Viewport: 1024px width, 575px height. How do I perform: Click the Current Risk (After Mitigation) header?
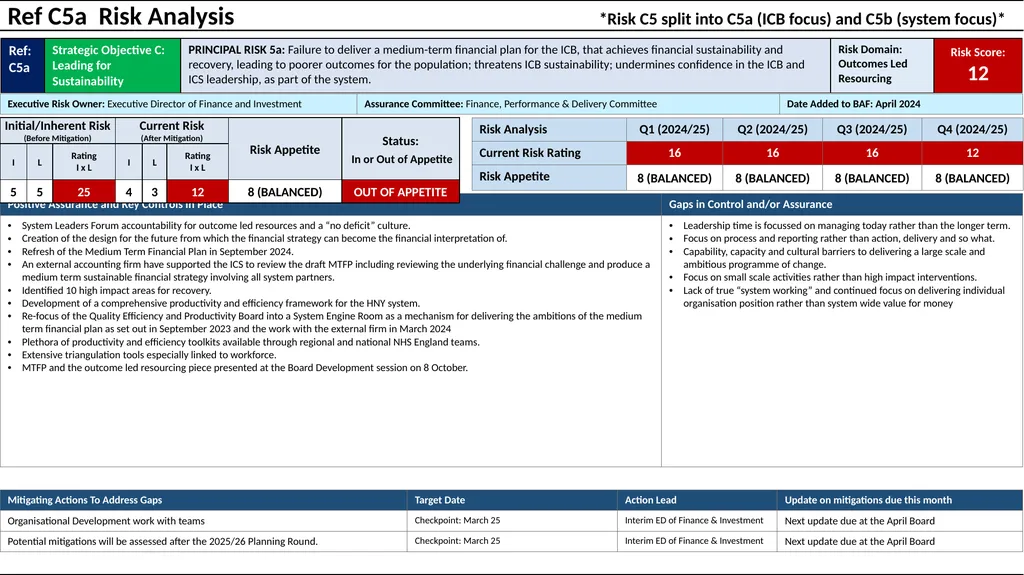coord(172,131)
